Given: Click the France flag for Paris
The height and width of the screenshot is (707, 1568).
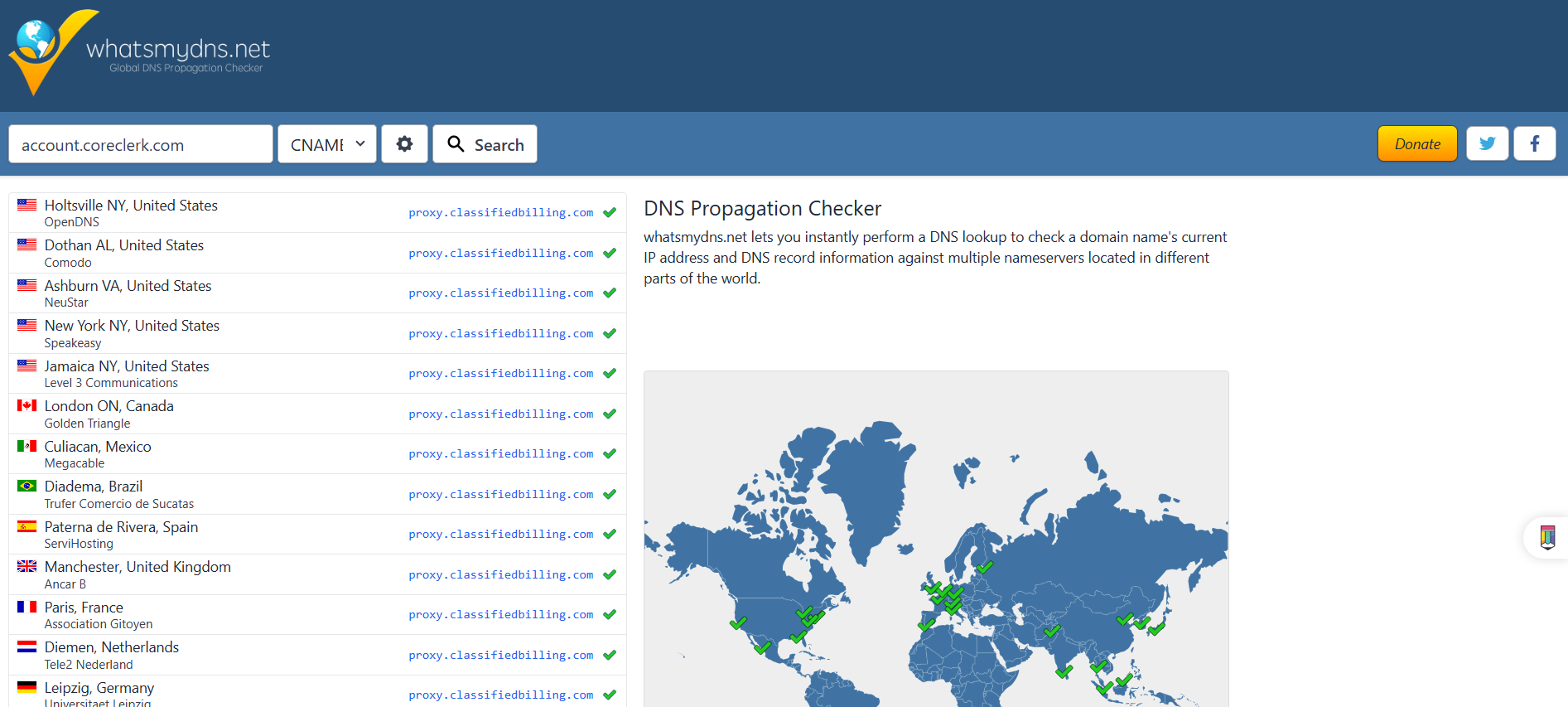Looking at the screenshot, I should tap(27, 607).
